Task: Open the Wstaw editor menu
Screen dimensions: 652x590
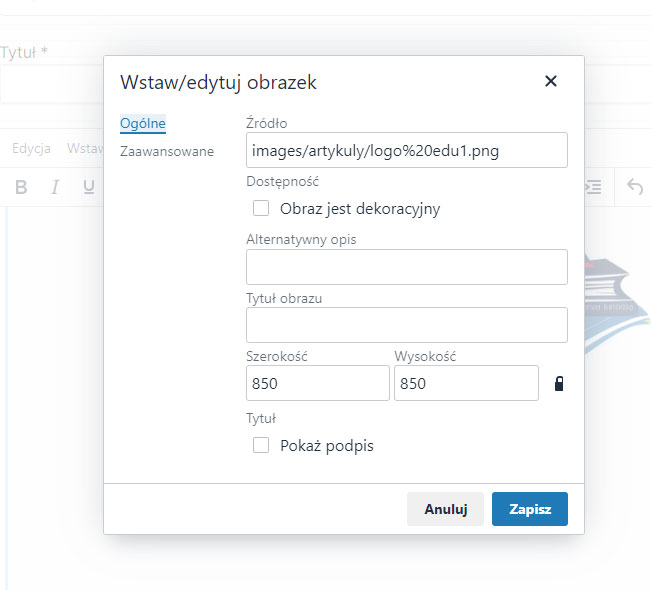Action: [85, 148]
